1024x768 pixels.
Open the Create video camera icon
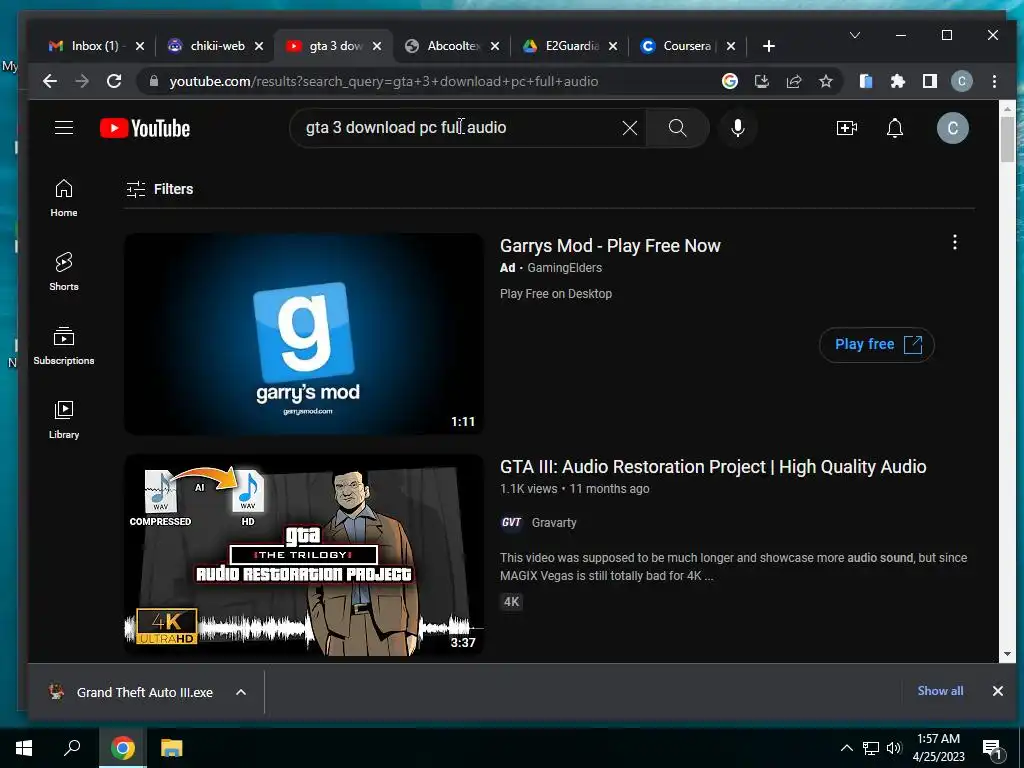coord(847,128)
